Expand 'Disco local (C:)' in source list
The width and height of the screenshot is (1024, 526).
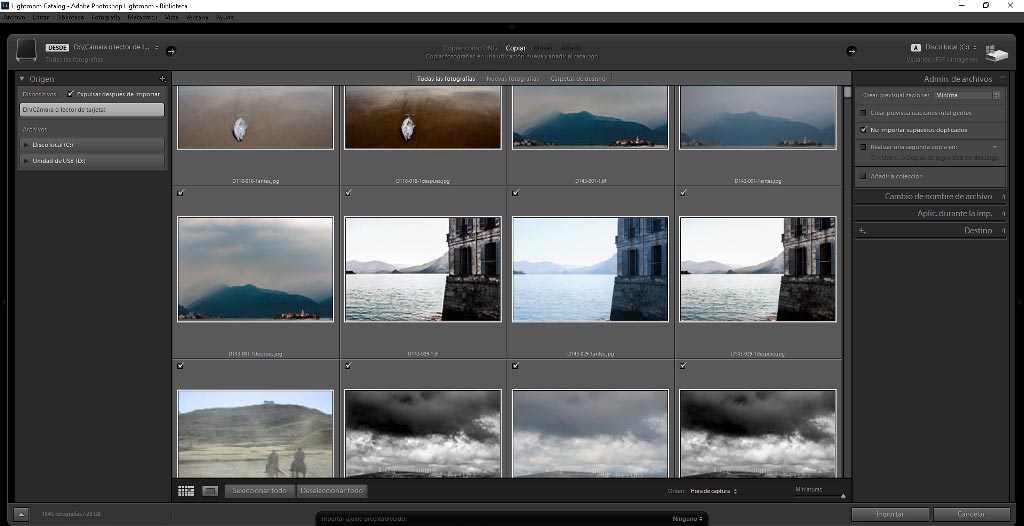pyautogui.click(x=26, y=144)
